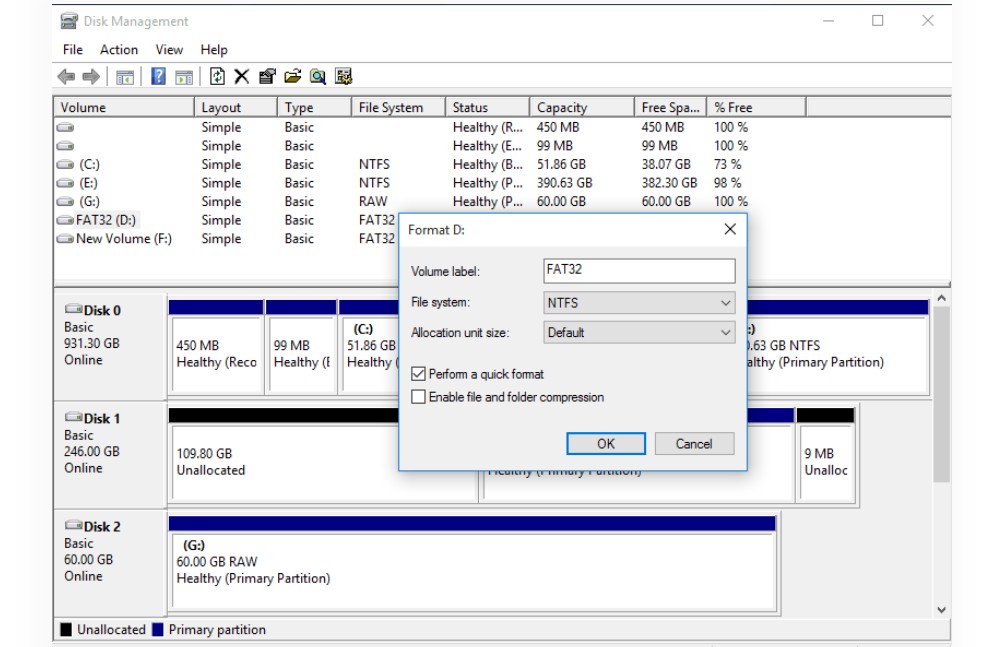Click the drive icon of the New Volume (F:) row

coord(65,239)
